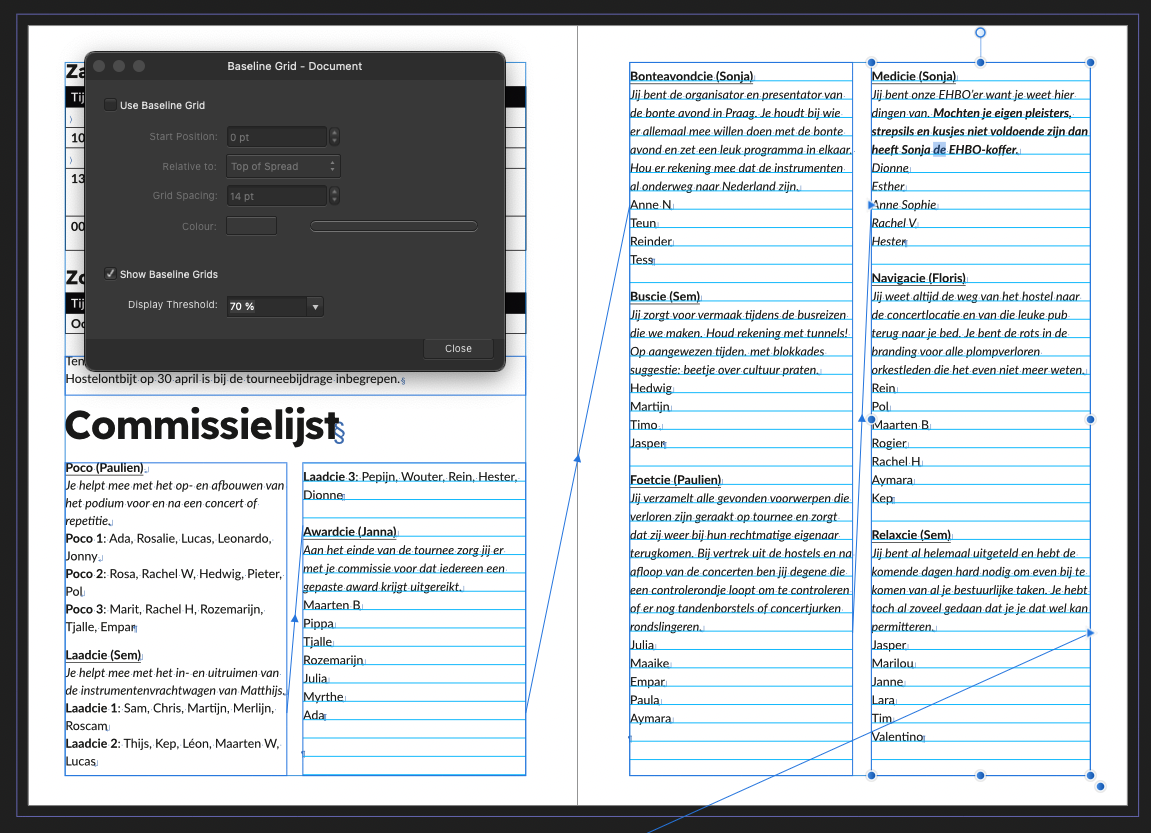Click the name 'Rogier' under Navigacie
1151x833 pixels.
889,443
